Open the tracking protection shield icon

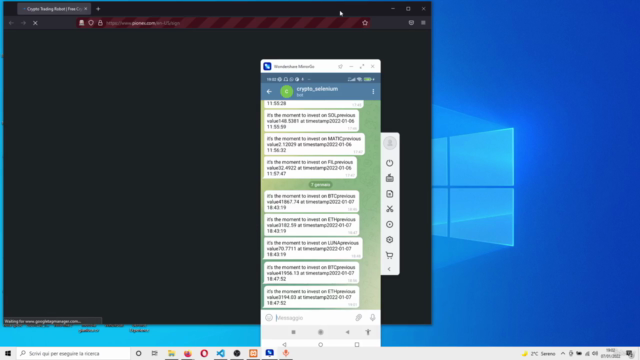(91, 23)
